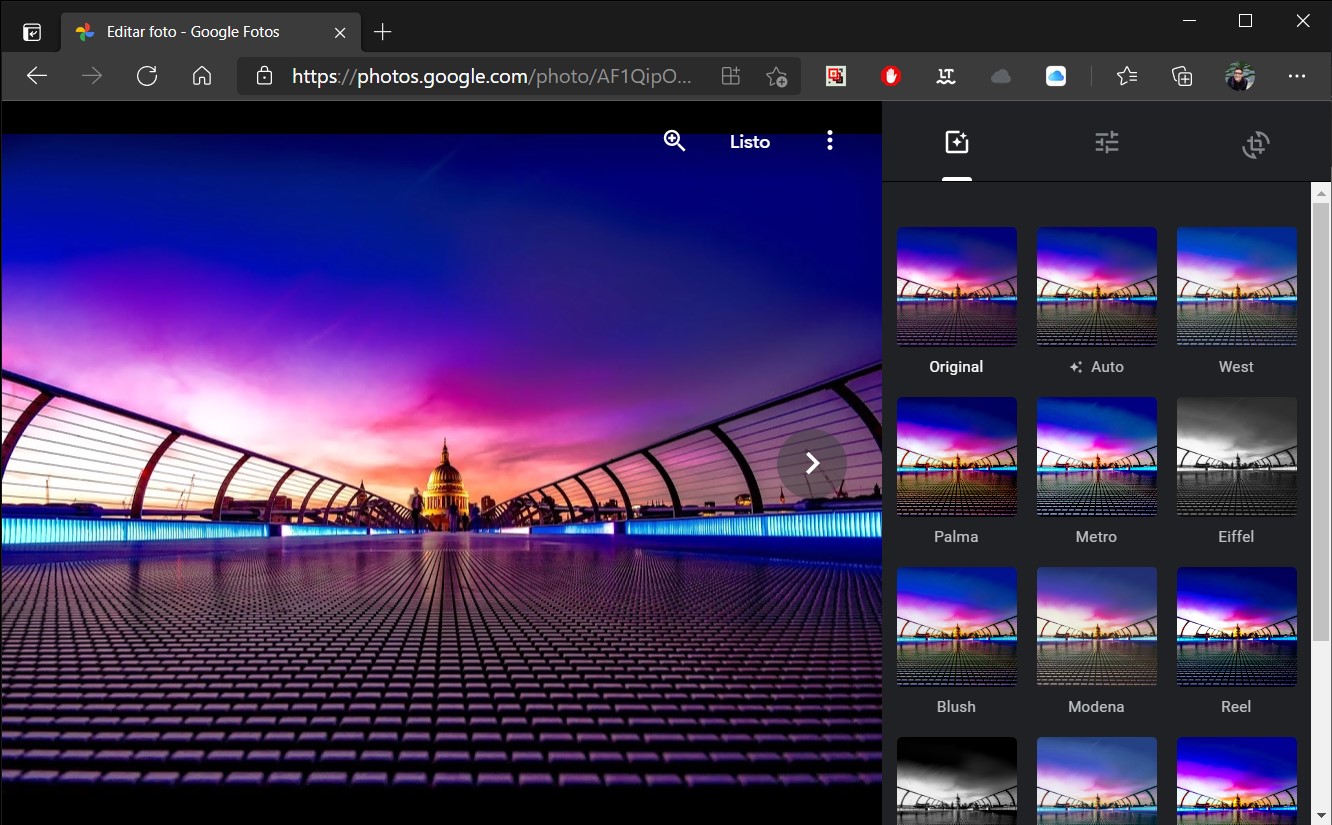This screenshot has height=825, width=1332.
Task: Open a new browser tab
Action: (382, 32)
